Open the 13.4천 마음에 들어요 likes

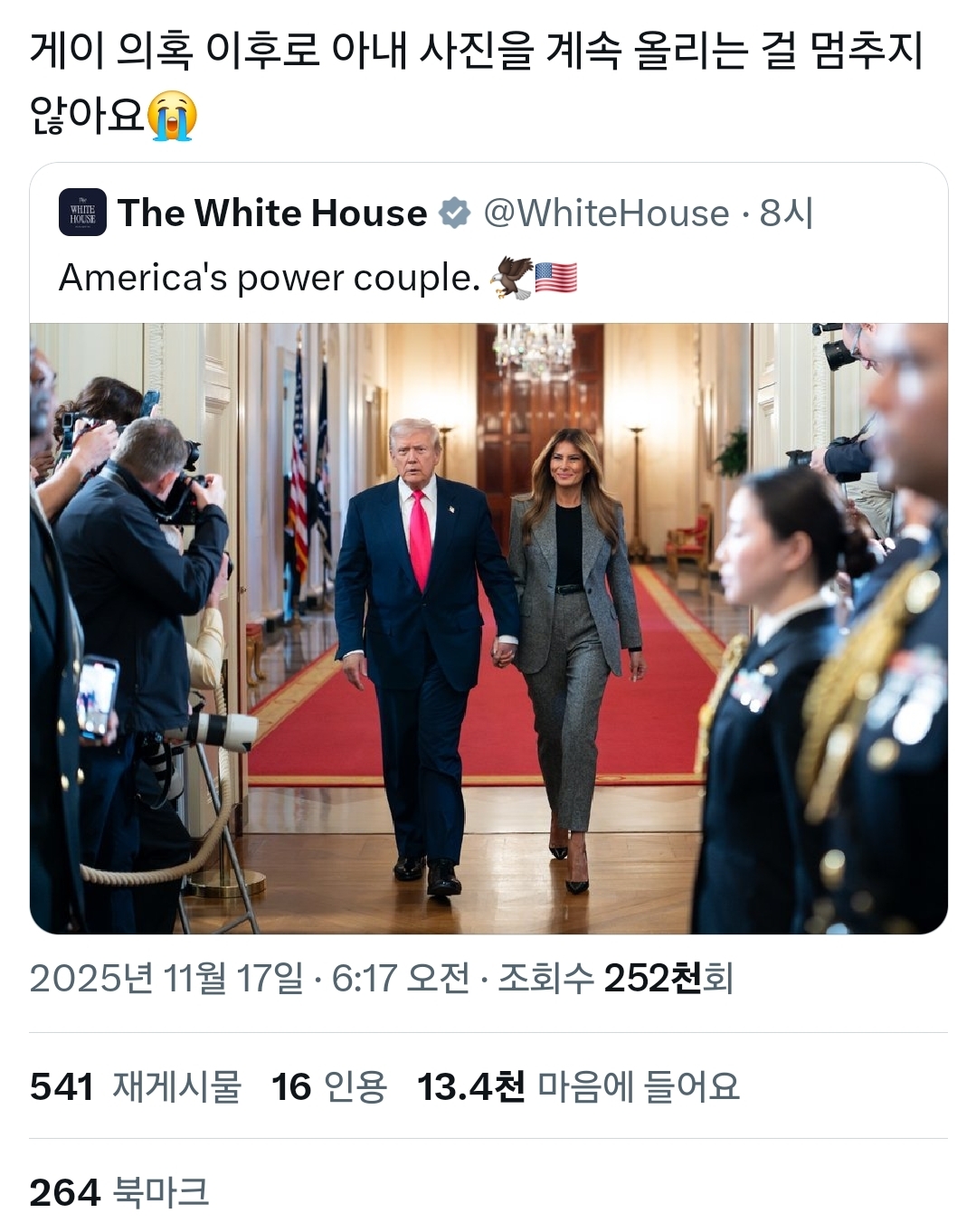point(578,1086)
